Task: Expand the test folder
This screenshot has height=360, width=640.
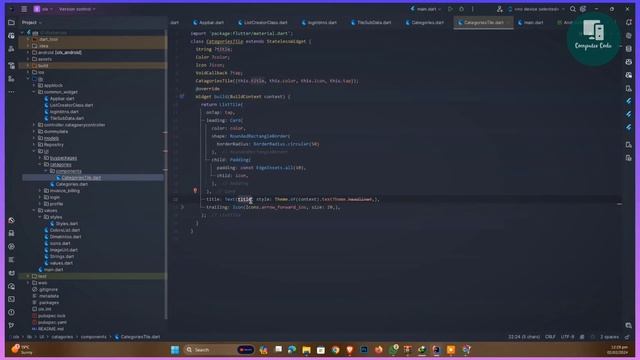Action: 28,276
